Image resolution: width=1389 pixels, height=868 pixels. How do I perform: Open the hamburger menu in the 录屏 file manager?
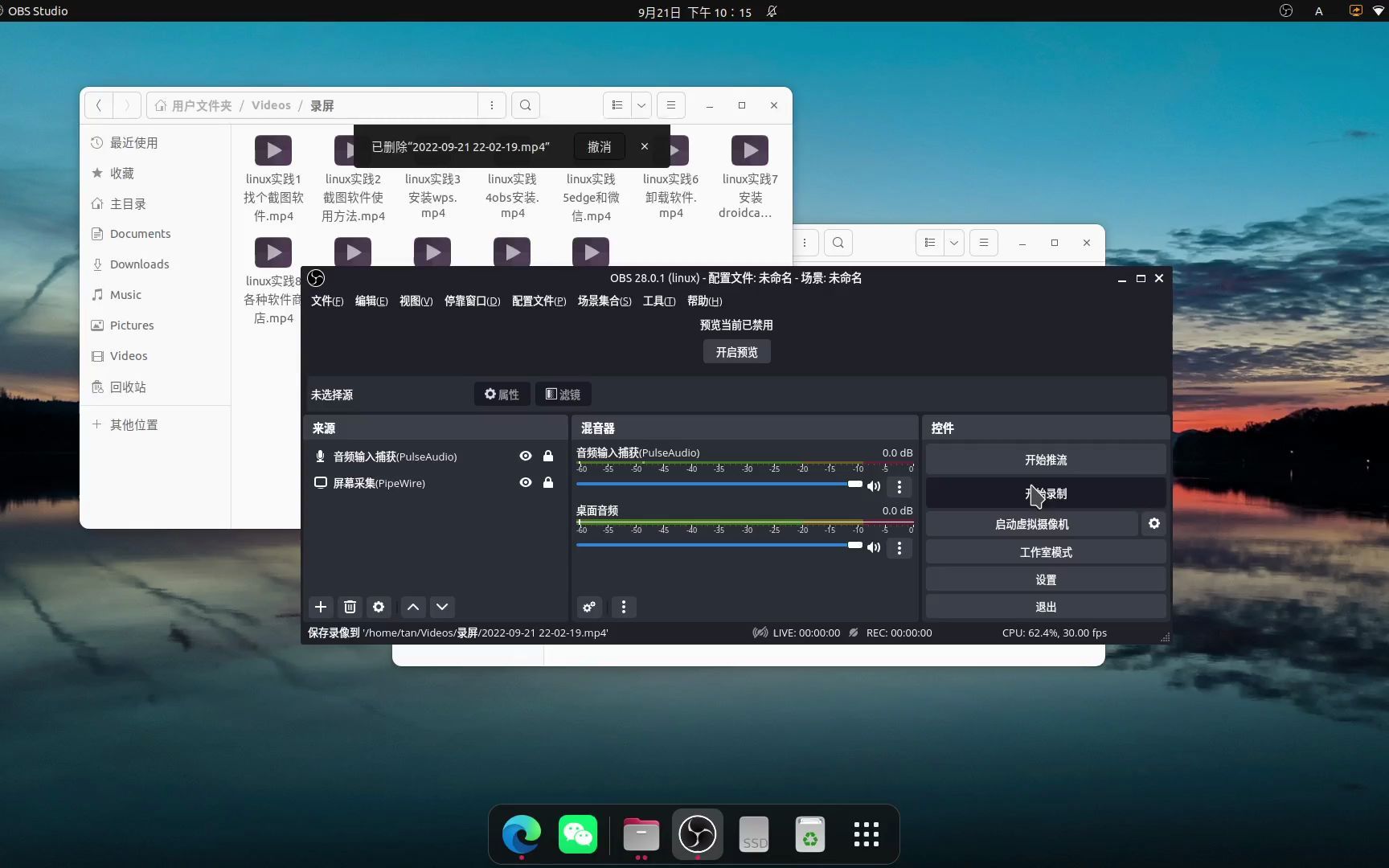(x=671, y=105)
